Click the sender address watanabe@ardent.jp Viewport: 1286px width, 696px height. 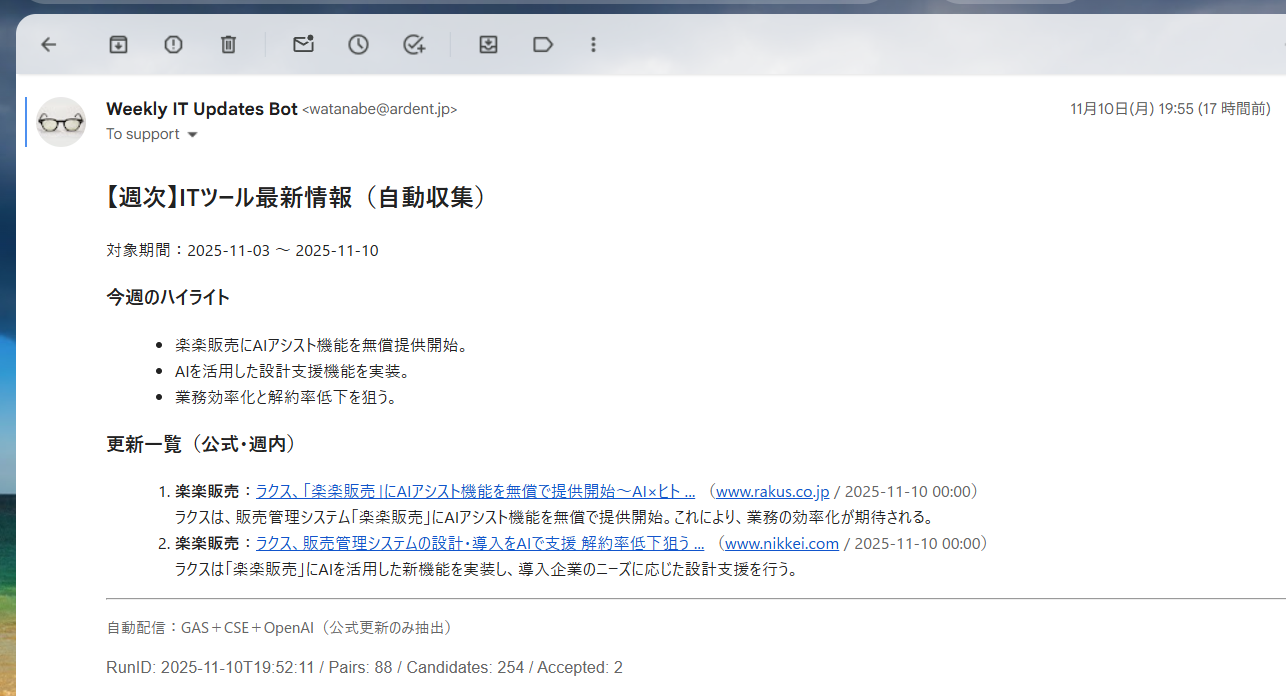379,110
